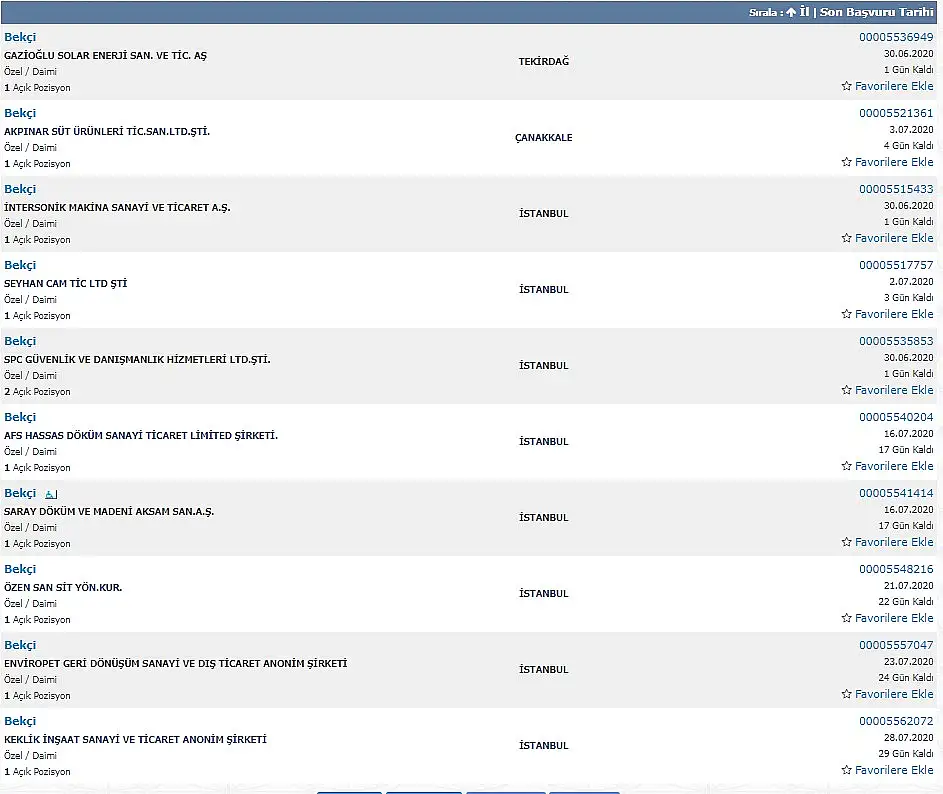The image size is (943, 794).
Task: Click listing ID 00005540204
Action: [896, 417]
